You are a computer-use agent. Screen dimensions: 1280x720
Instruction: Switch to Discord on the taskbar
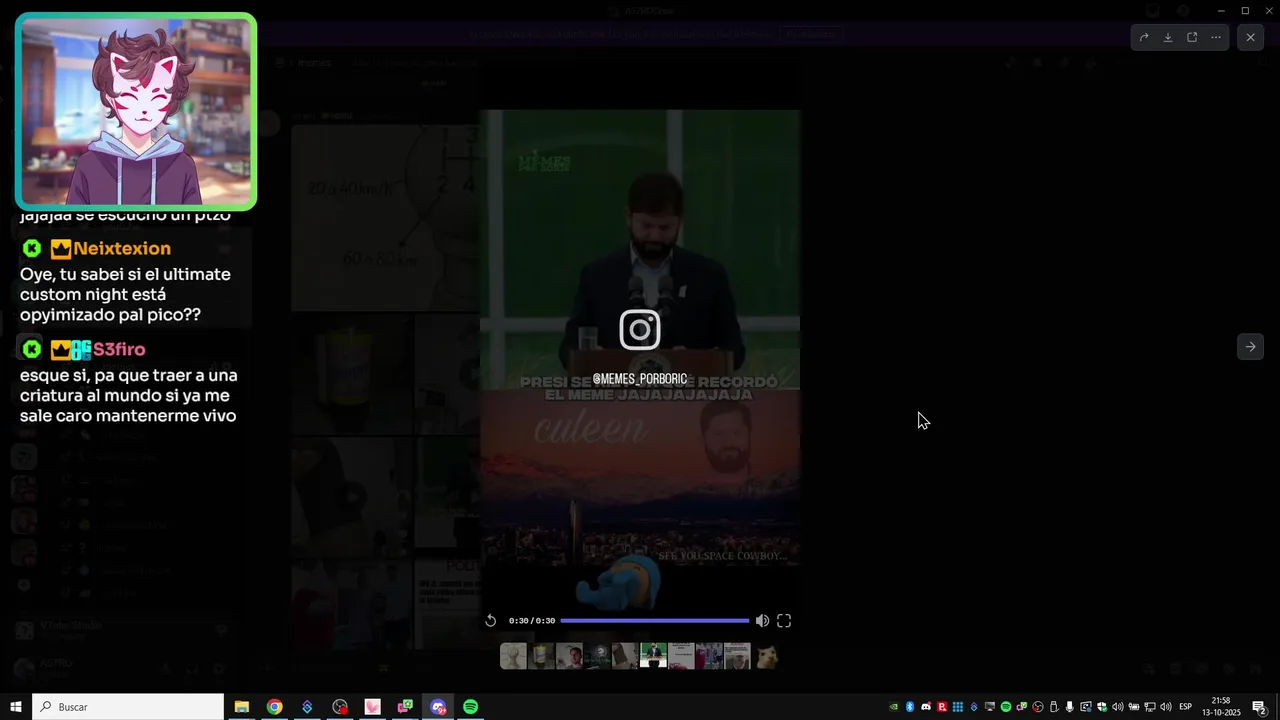click(438, 707)
